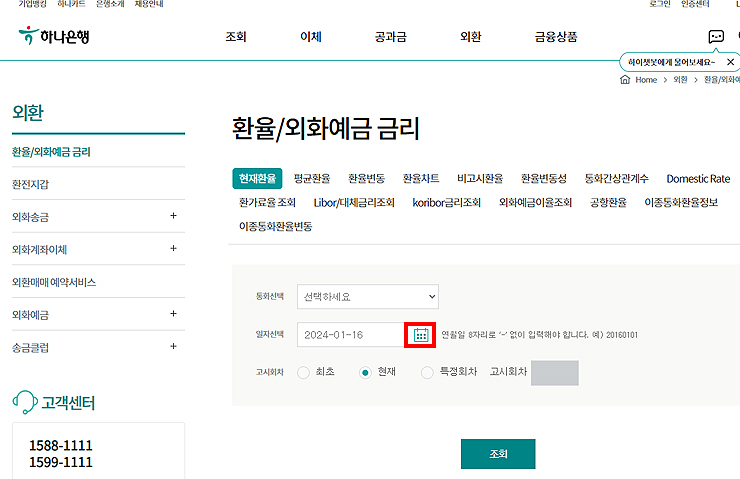The image size is (740, 479).
Task: Click the 송금클럽 sidebar label
Action: 30,348
